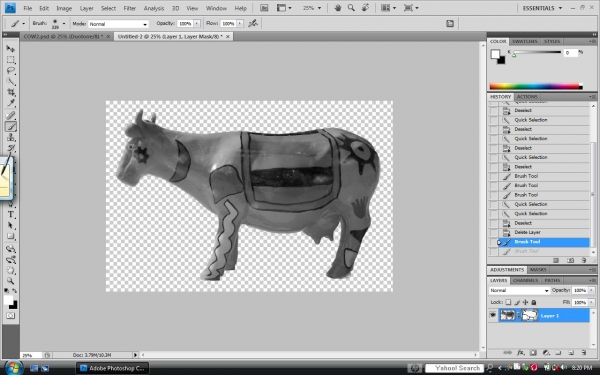
Task: Click the Layer 1 mask thumbnail
Action: [x=530, y=315]
